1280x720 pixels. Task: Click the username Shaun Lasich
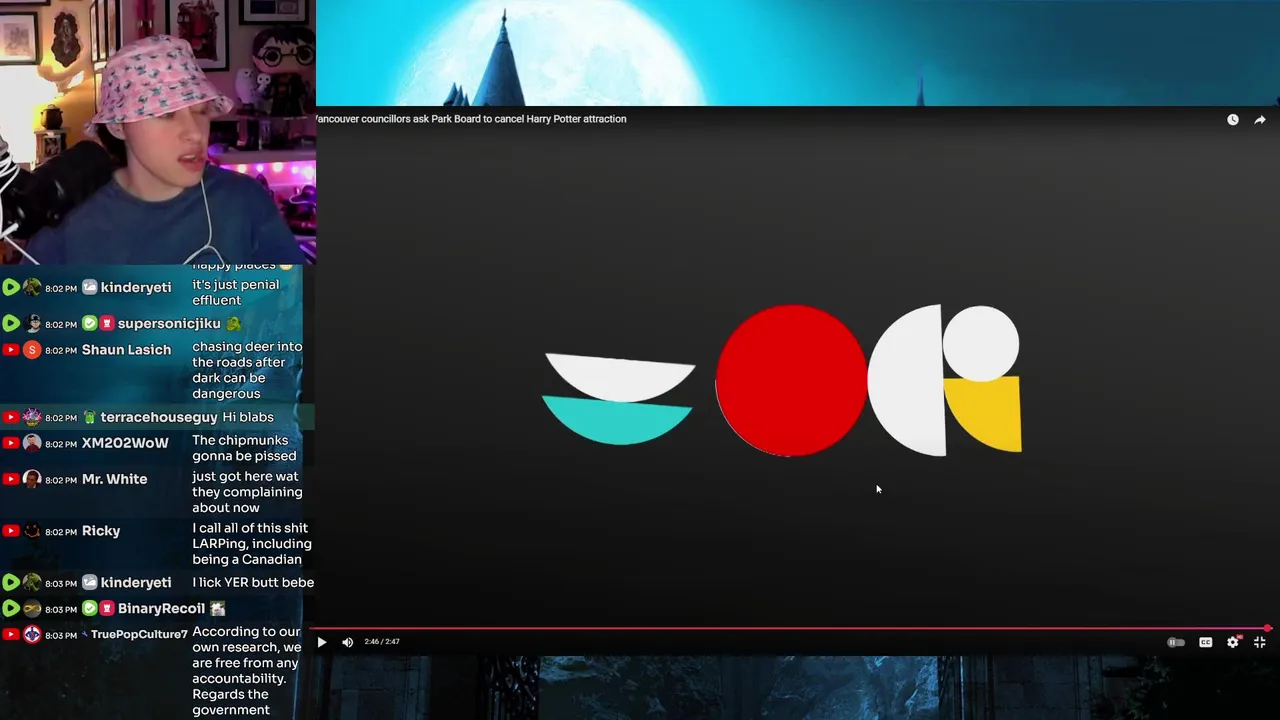[126, 350]
